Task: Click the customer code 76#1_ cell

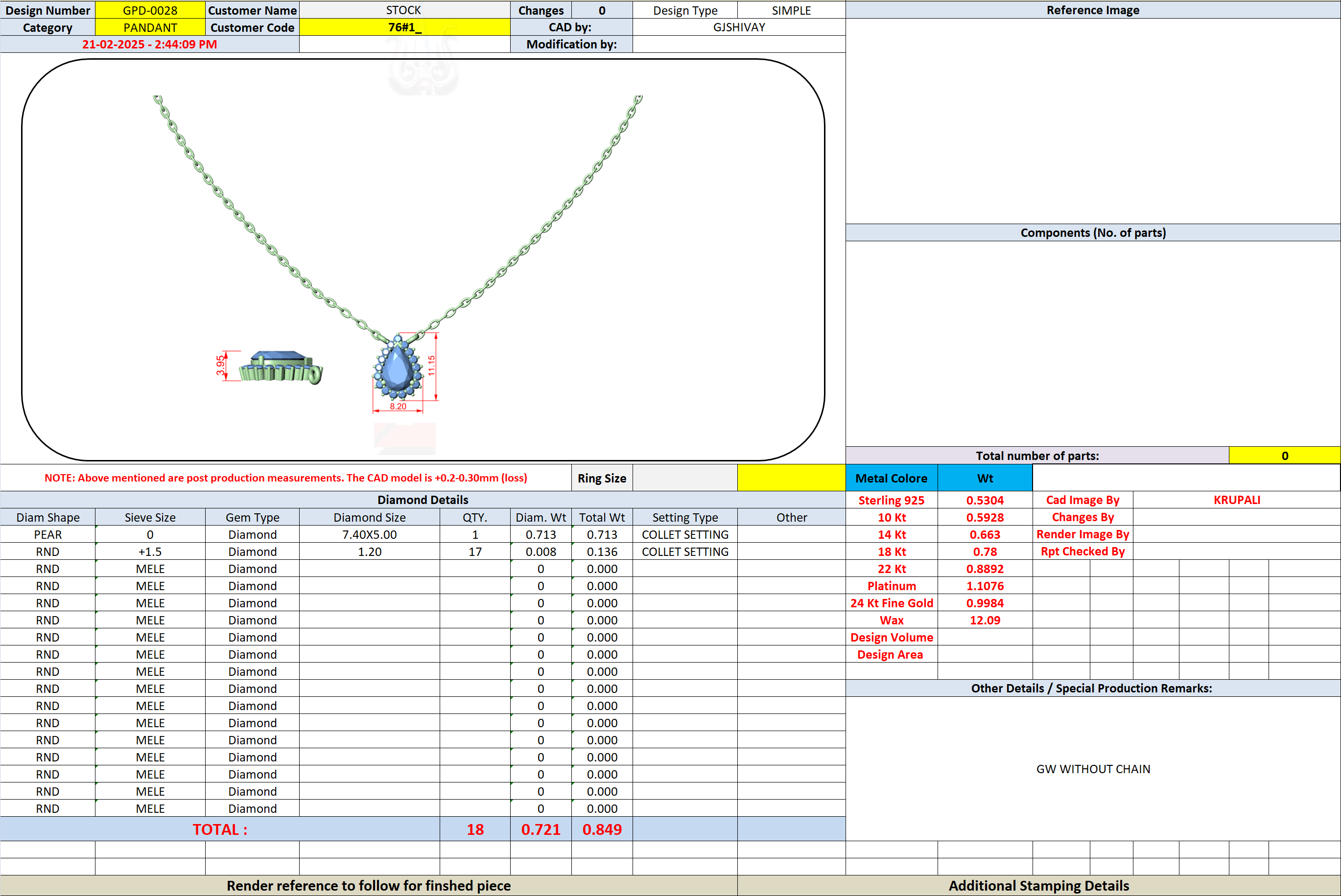Action: coord(404,27)
